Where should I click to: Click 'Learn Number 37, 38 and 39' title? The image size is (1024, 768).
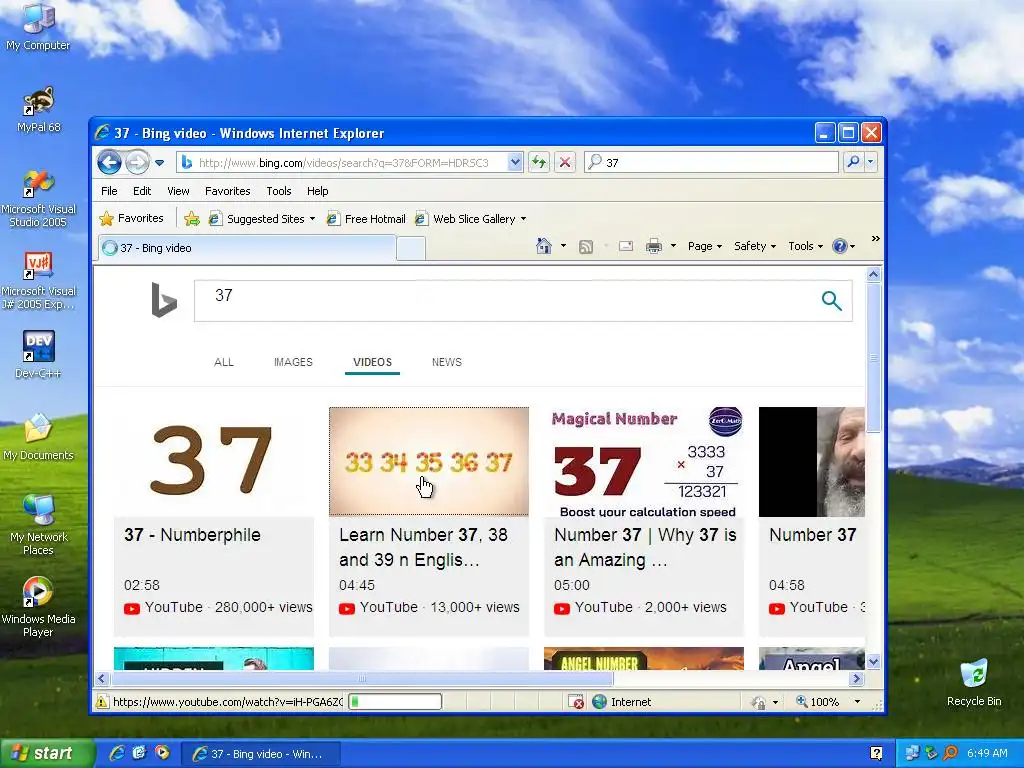point(423,547)
